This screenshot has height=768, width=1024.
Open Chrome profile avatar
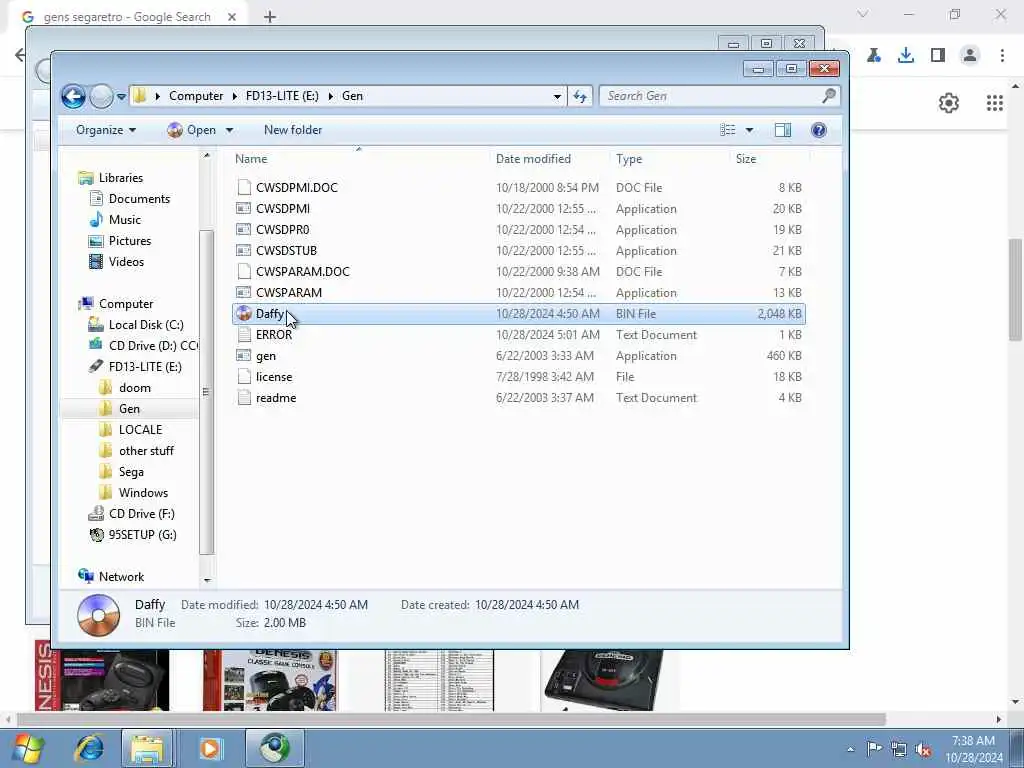coord(970,56)
